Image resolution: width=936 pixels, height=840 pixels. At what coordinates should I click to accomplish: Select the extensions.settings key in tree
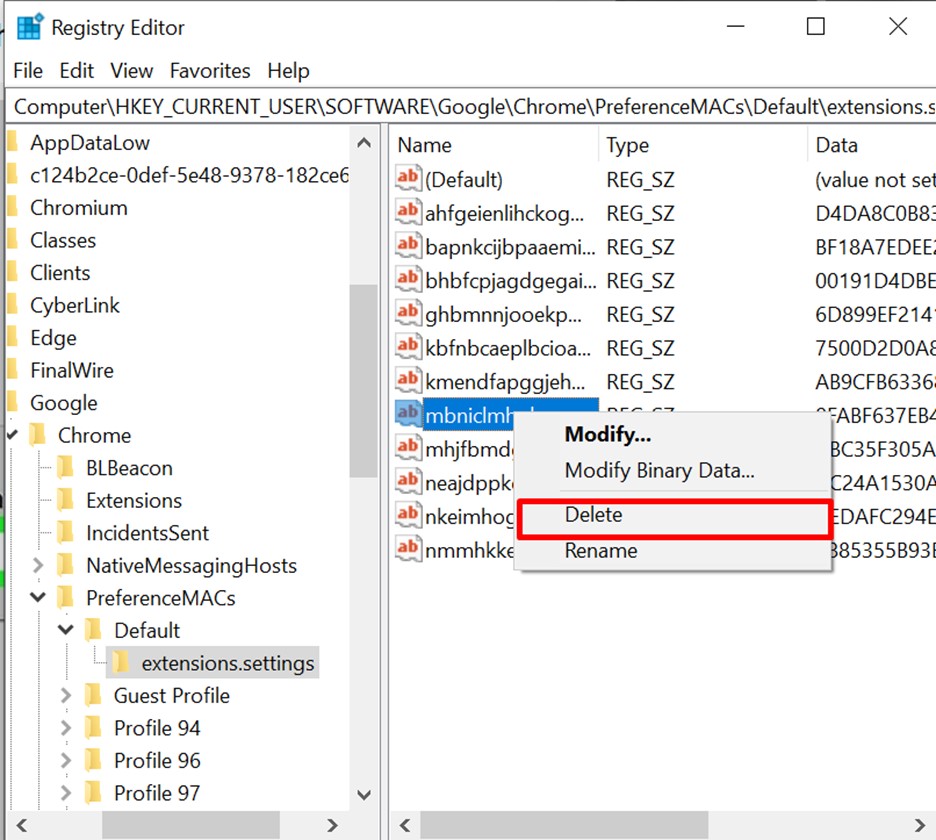coord(227,663)
